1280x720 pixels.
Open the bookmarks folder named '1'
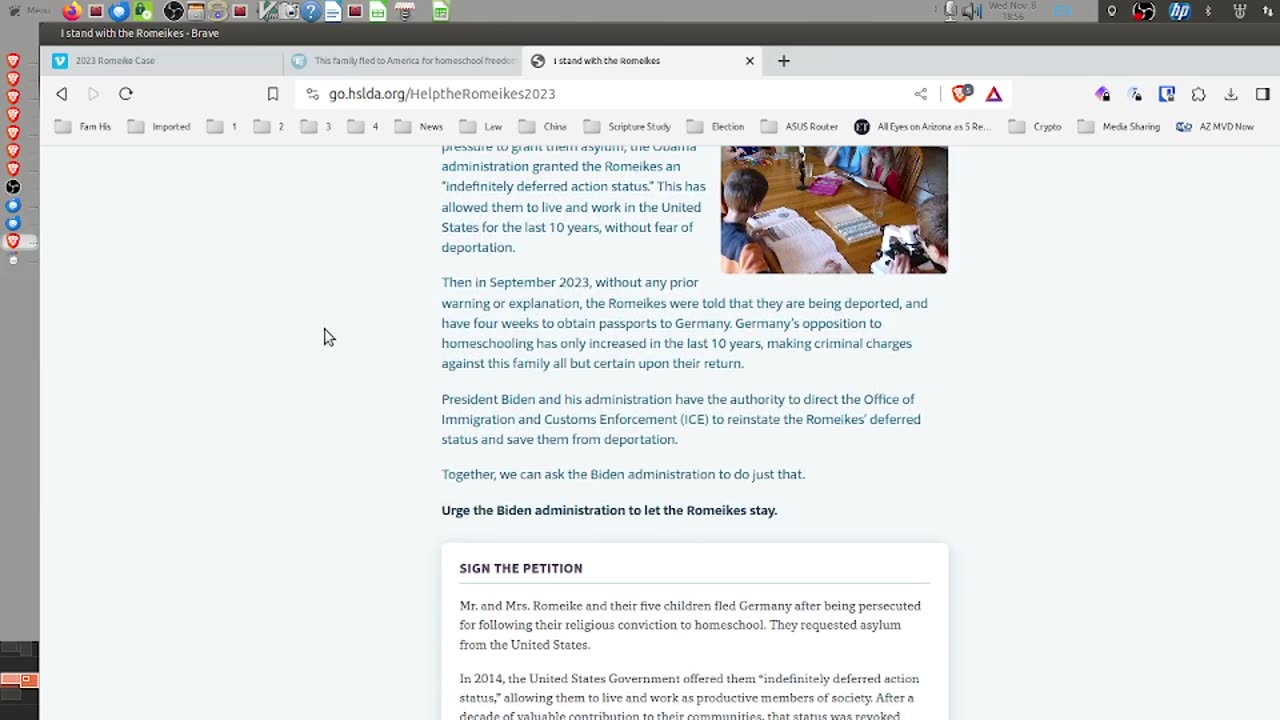(223, 127)
